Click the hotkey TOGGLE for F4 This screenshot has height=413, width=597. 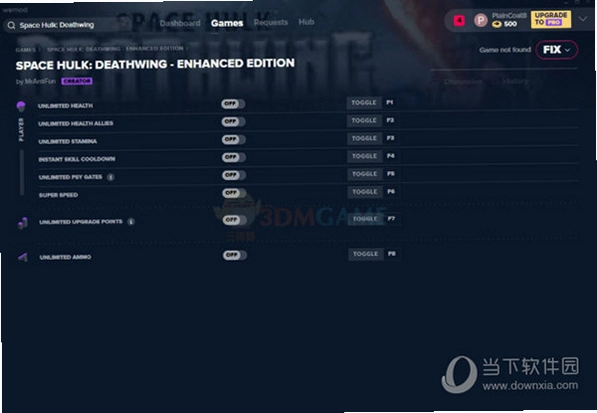364,156
